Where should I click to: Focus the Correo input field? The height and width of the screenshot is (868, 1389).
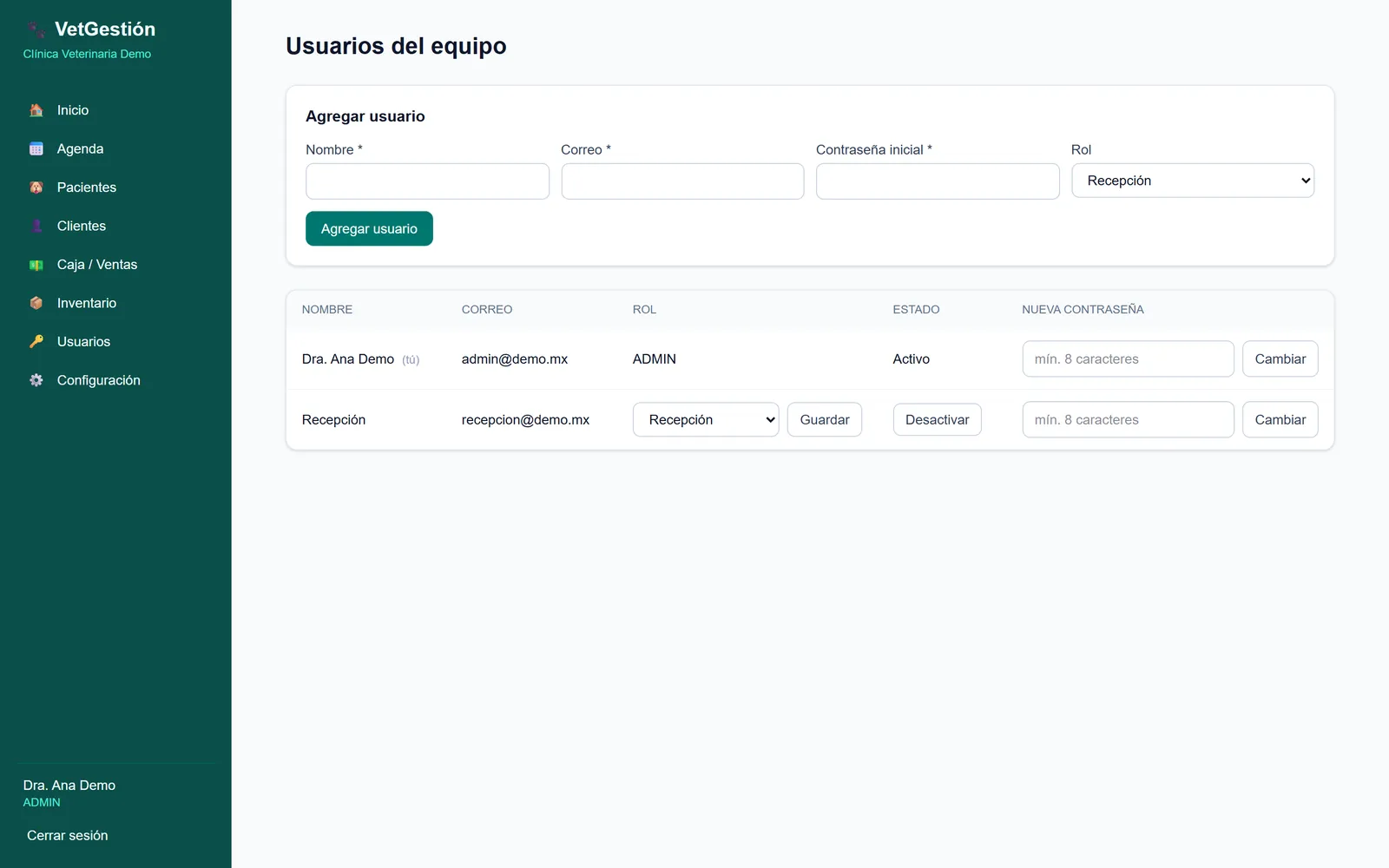tap(682, 181)
